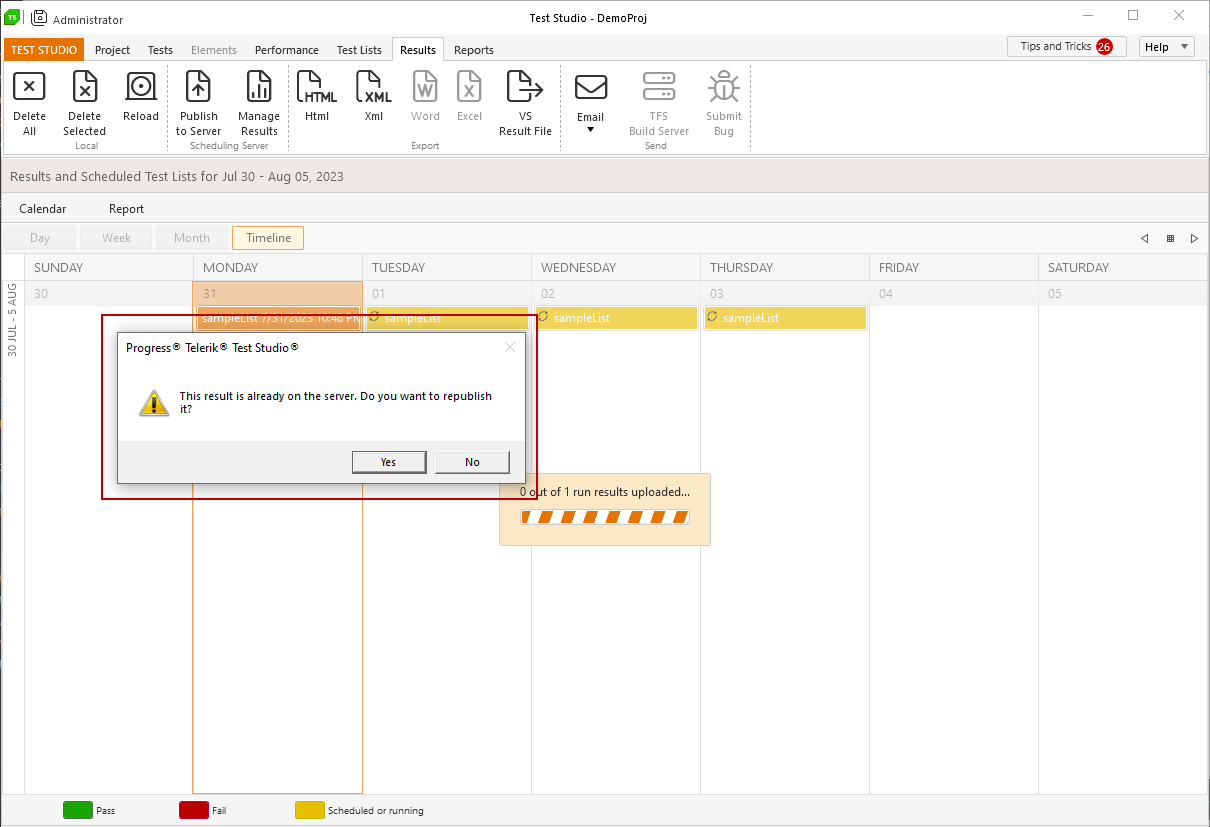Click the warning icon in dialog
Viewport: 1210px width, 827px height.
pyautogui.click(x=154, y=403)
